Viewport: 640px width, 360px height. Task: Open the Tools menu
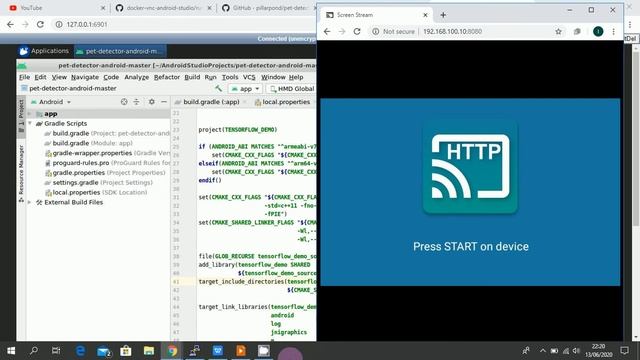[230, 77]
